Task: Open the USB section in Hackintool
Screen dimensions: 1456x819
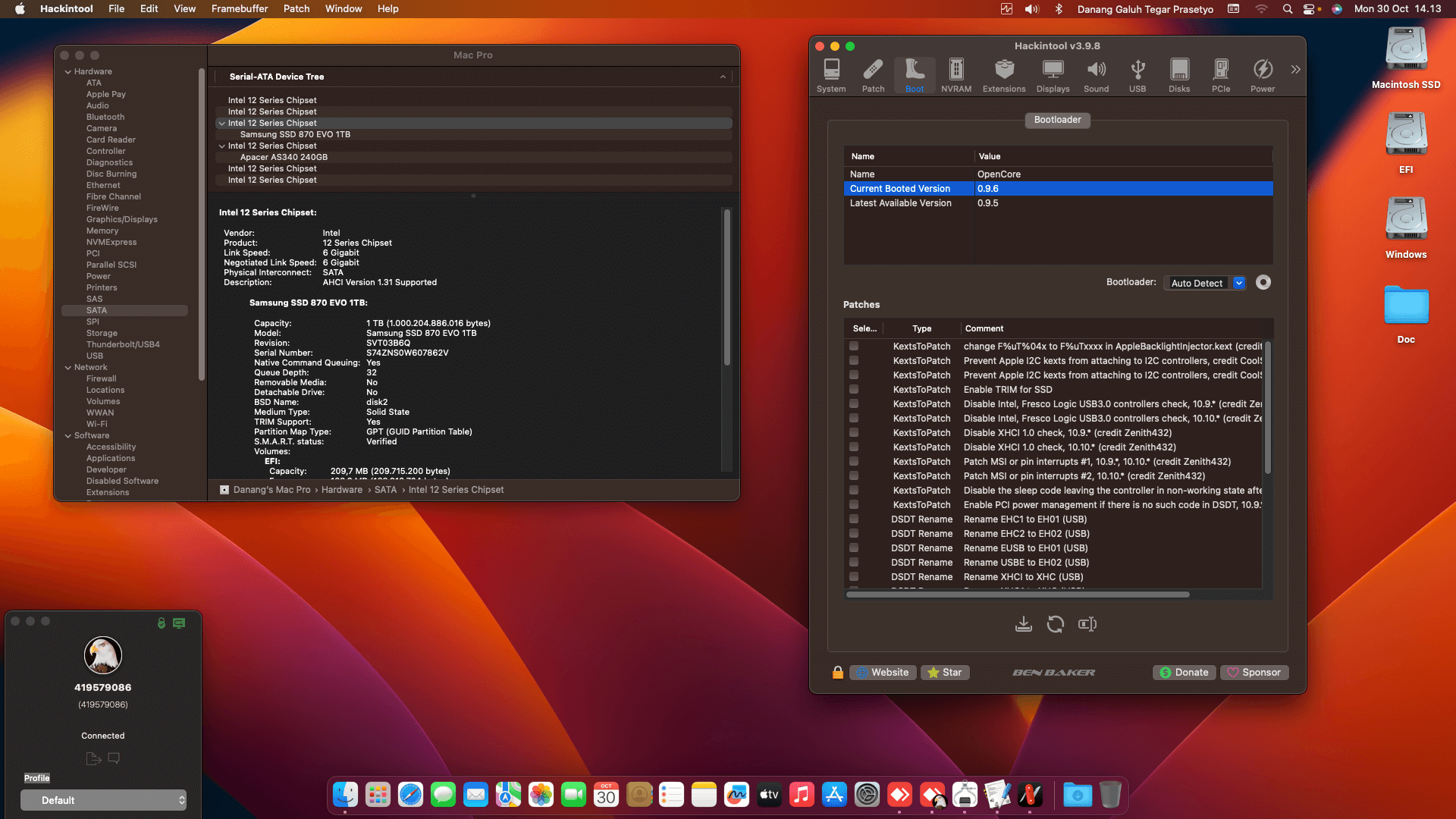Action: [x=1137, y=75]
